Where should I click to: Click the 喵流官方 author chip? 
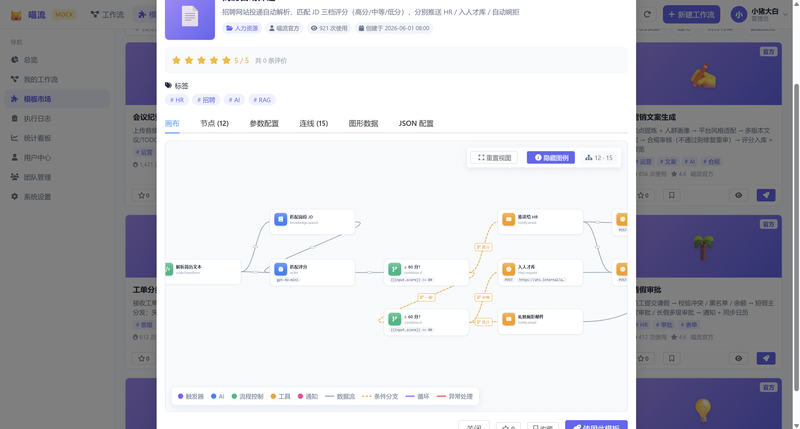[284, 28]
